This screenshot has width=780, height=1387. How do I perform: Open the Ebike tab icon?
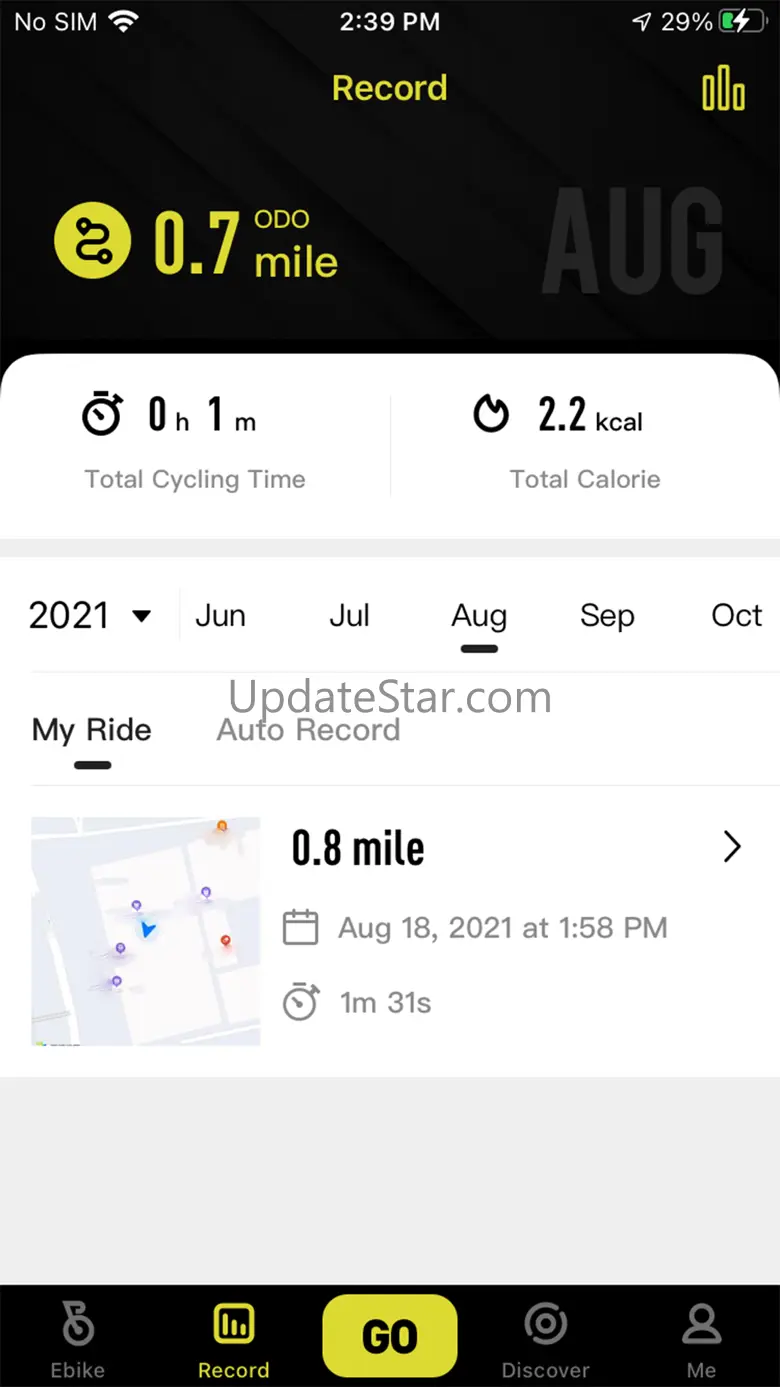tap(78, 1325)
